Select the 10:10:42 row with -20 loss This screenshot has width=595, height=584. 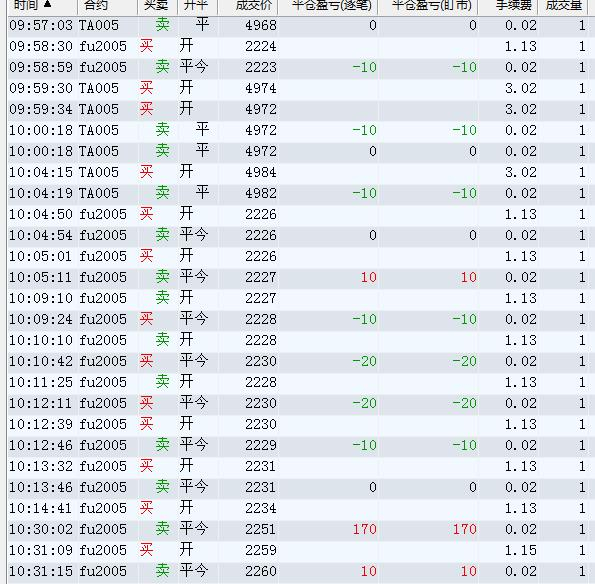[x=298, y=361]
